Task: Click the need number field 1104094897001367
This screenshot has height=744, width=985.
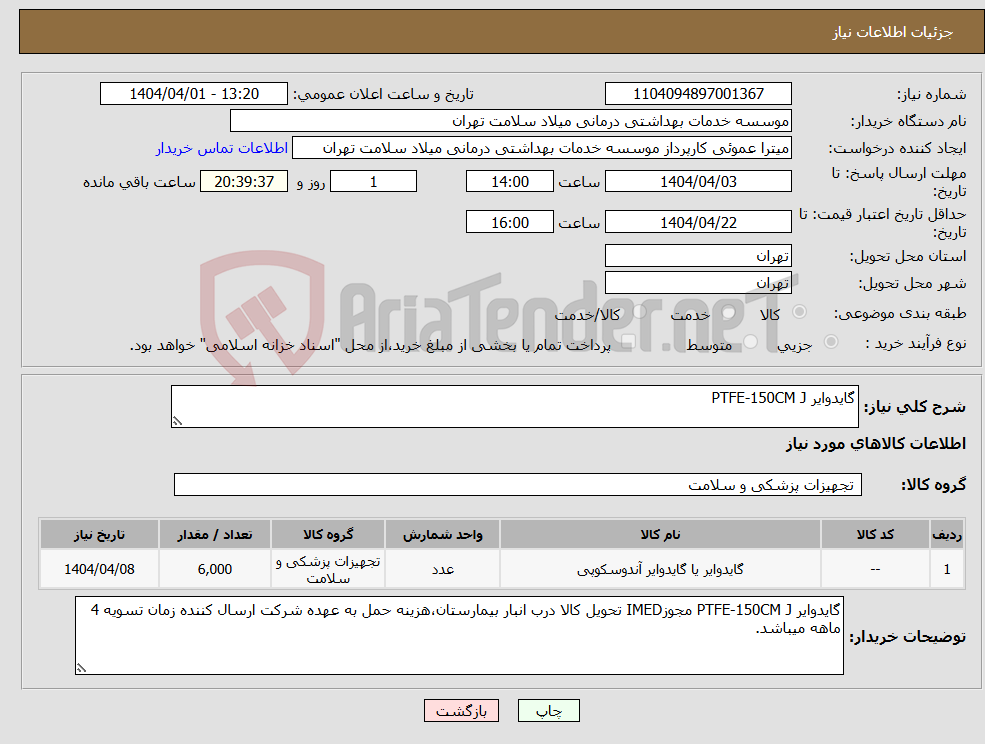Action: click(698, 94)
